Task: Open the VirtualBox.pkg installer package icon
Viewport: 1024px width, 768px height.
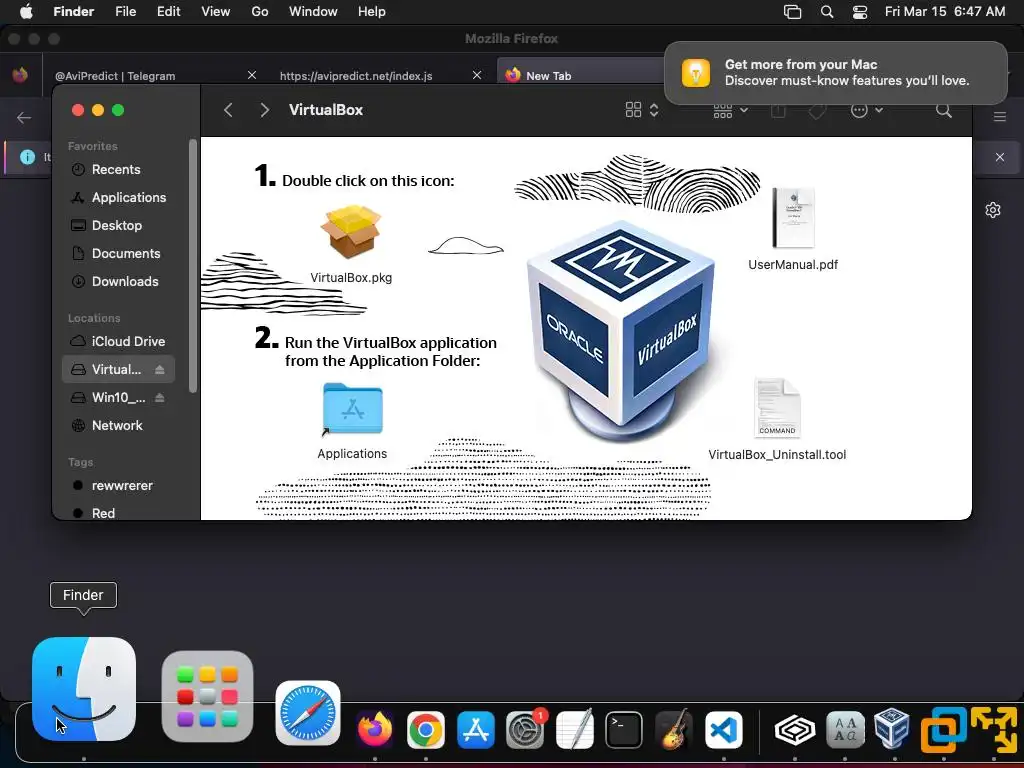Action: [x=351, y=232]
